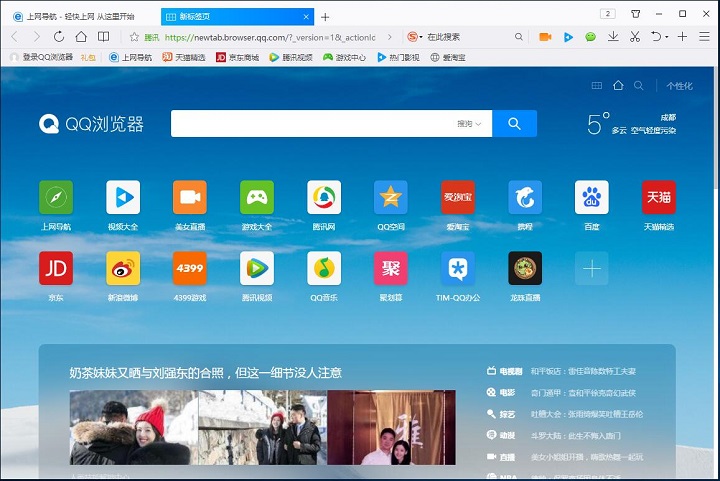Screen dimensions: 720x481
Task: Open the 上网导航 compass shortcut tile
Action: coord(56,197)
